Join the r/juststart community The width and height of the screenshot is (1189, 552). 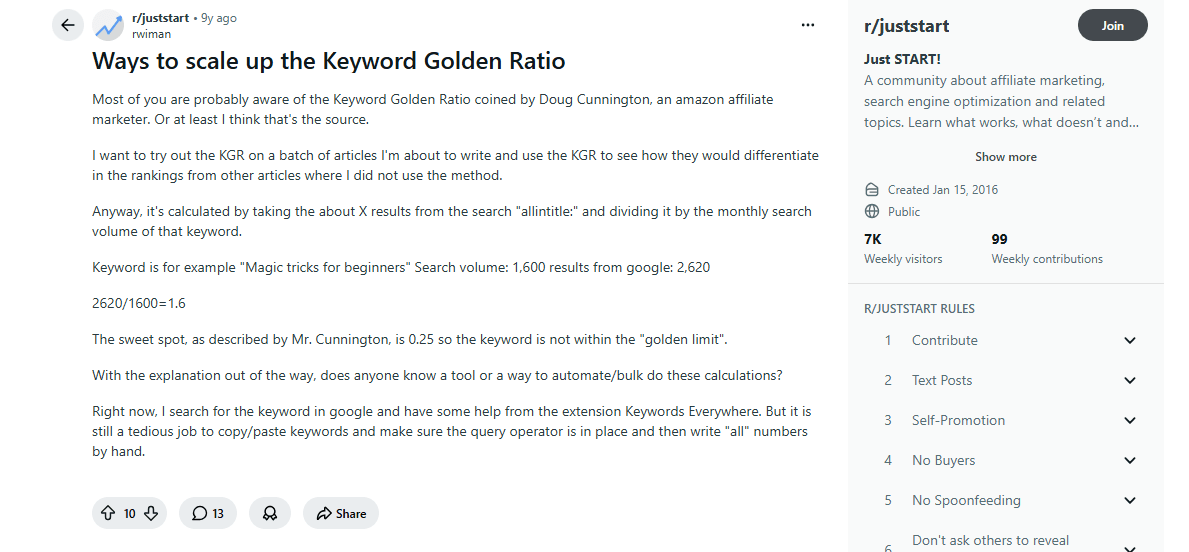(x=1112, y=25)
